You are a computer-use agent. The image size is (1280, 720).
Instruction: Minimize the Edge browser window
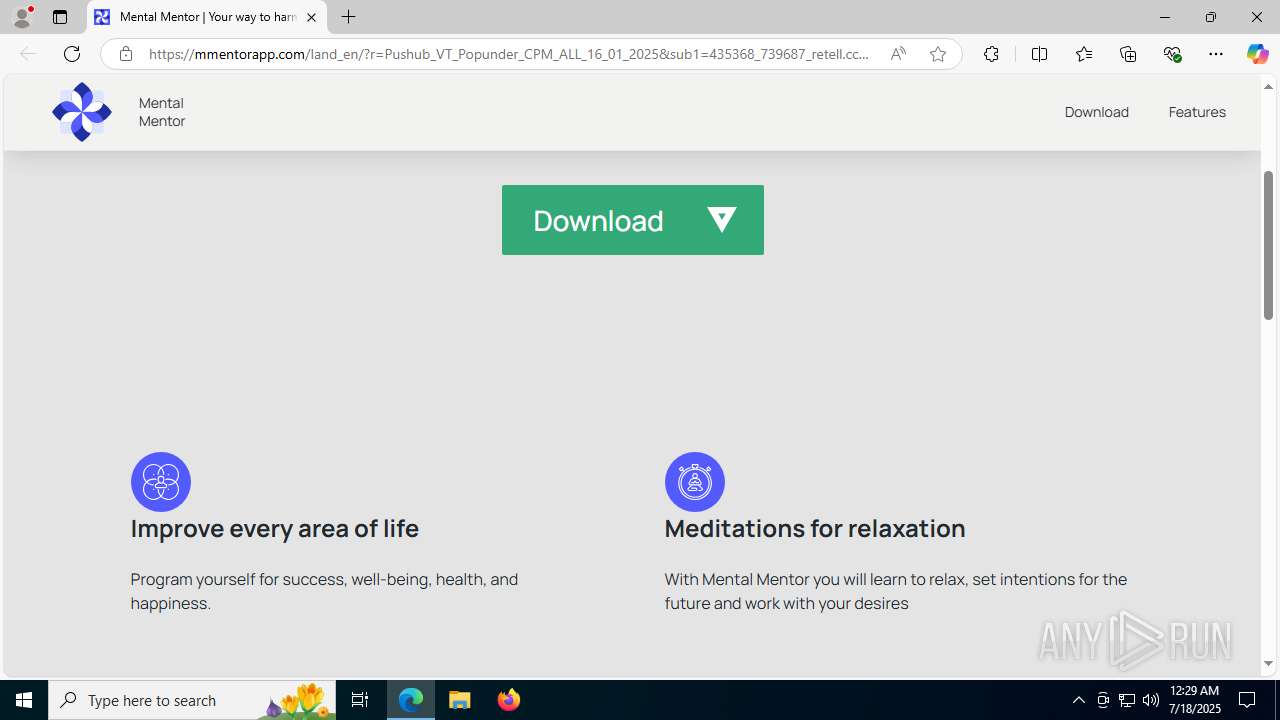pos(1165,17)
